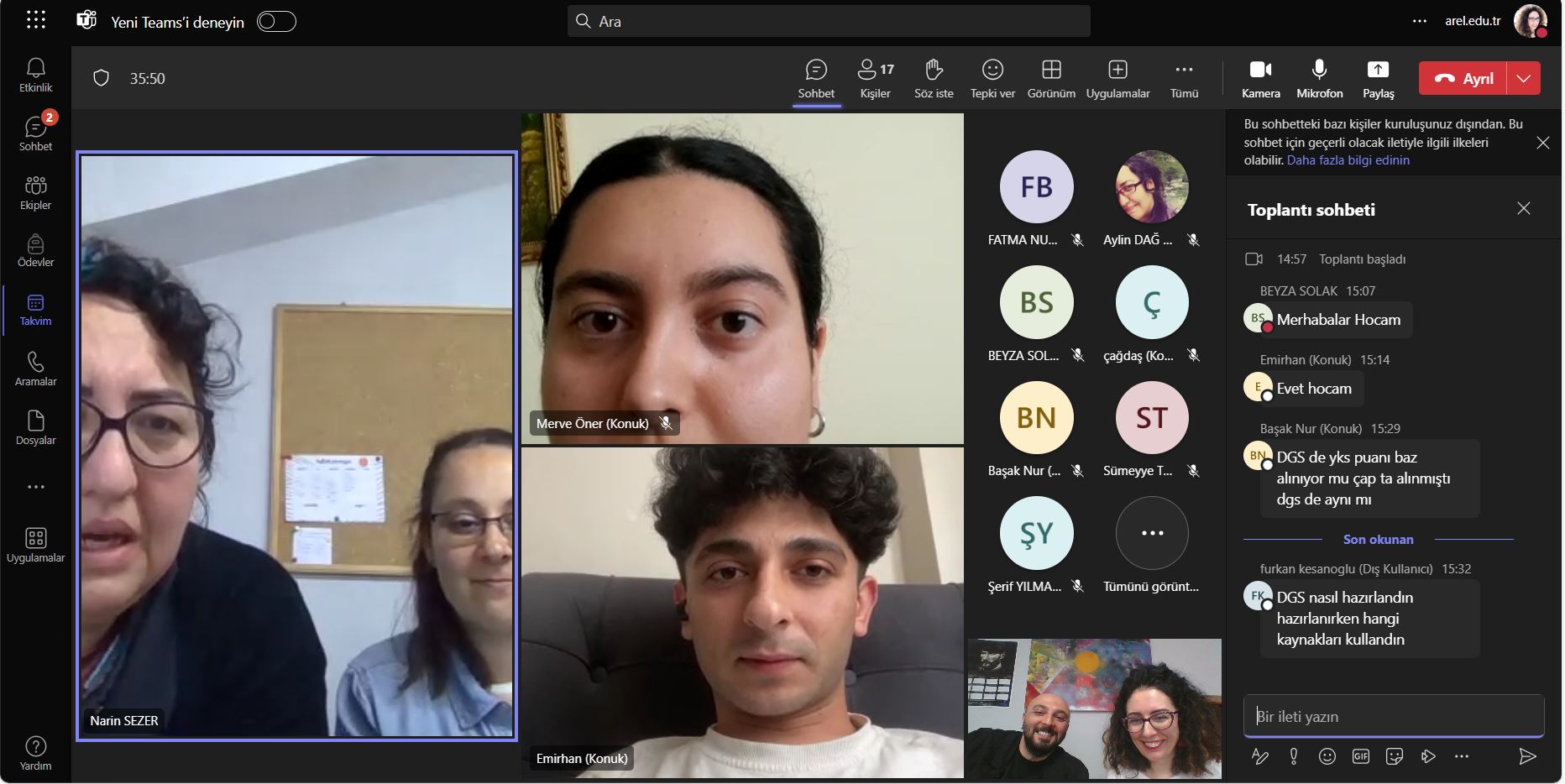Image resolution: width=1565 pixels, height=784 pixels.
Task: Open Görünüm view options
Action: point(1051,79)
